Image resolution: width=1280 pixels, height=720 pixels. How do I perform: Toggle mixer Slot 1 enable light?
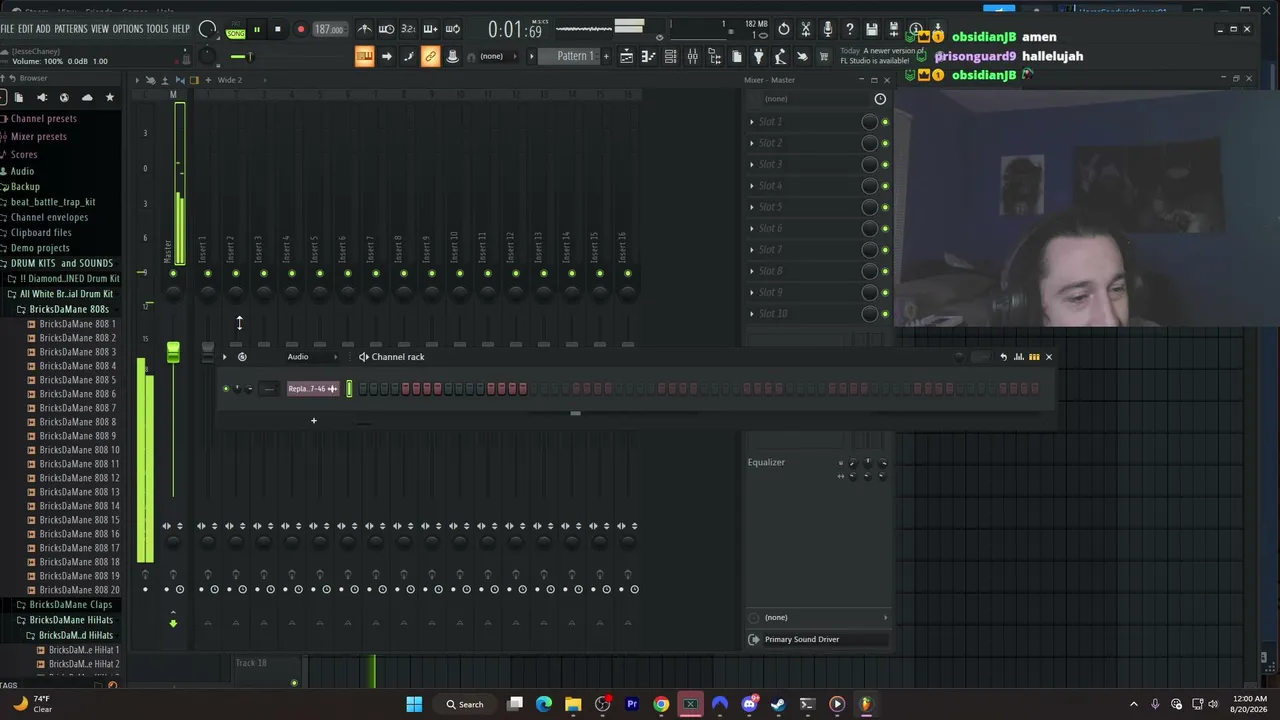(x=885, y=122)
